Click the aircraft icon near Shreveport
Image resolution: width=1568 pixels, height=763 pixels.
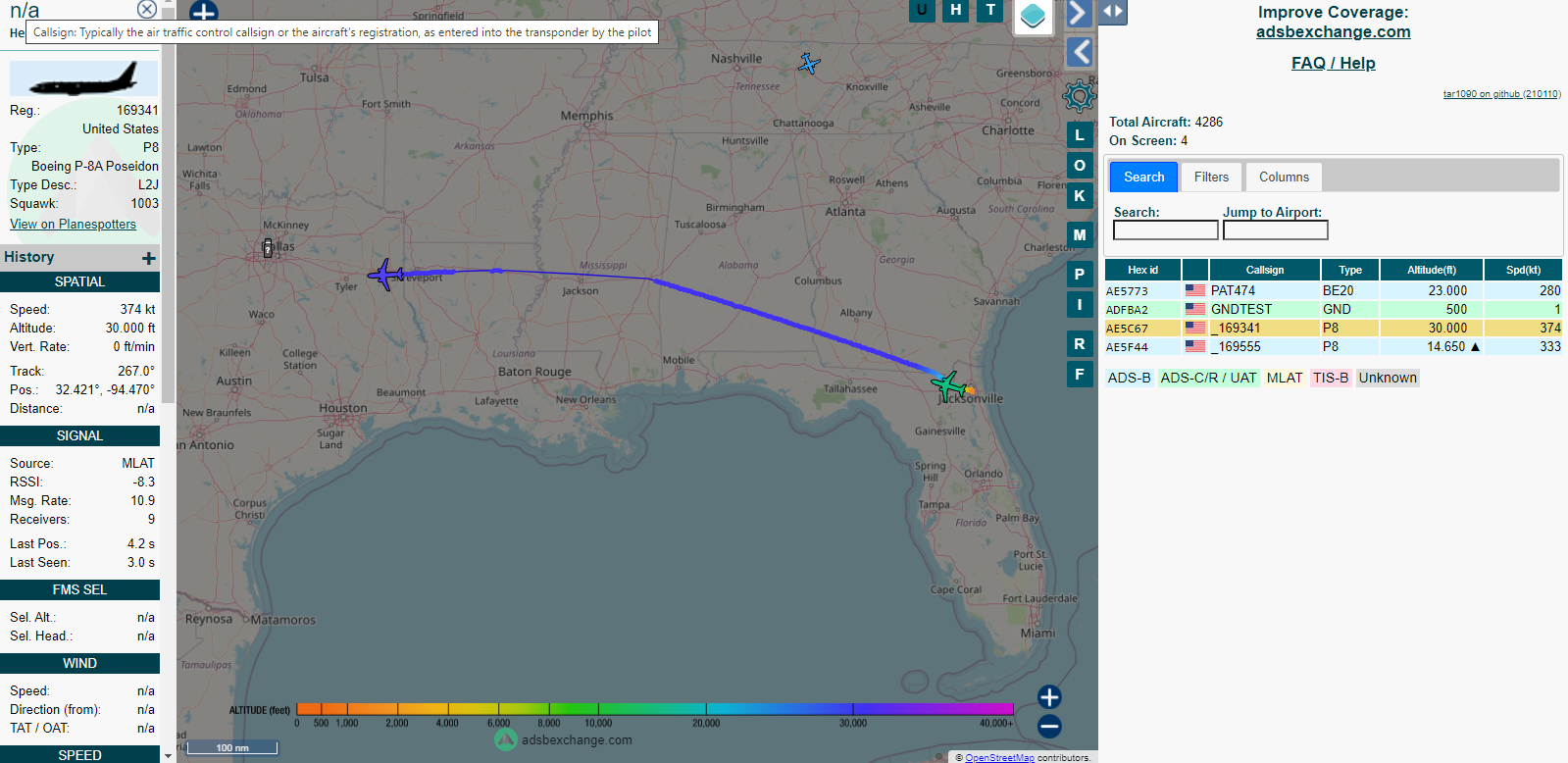click(x=385, y=275)
